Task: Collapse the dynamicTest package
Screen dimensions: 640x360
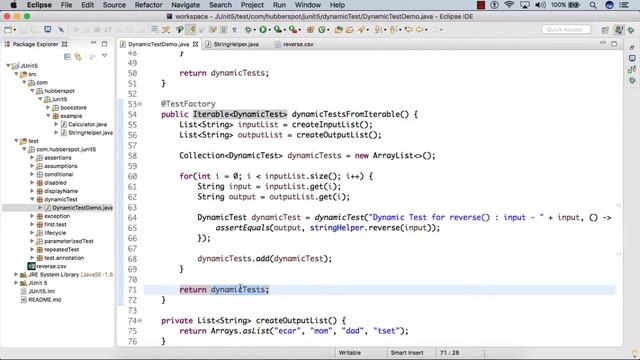Action: point(32,199)
